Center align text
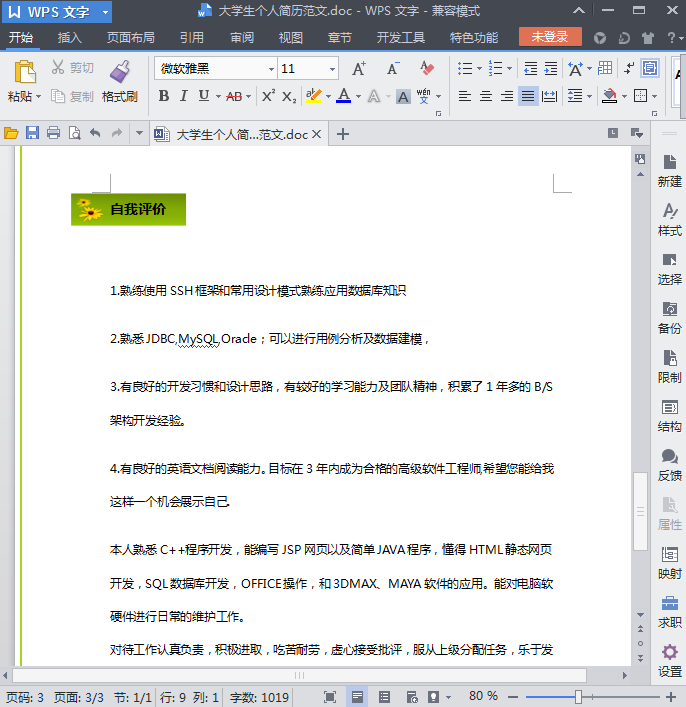 (x=486, y=96)
